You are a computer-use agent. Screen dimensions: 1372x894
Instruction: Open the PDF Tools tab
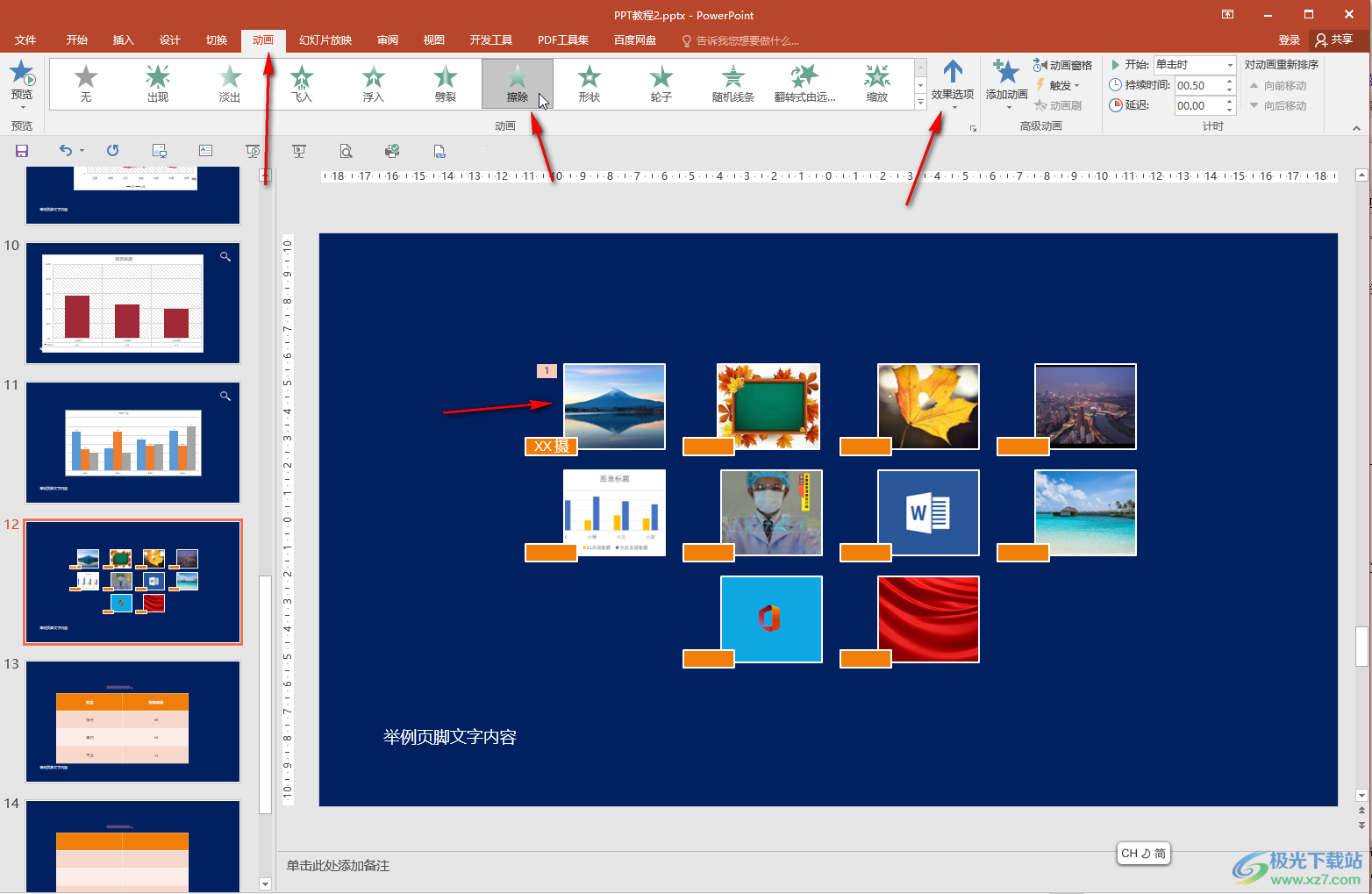click(562, 40)
